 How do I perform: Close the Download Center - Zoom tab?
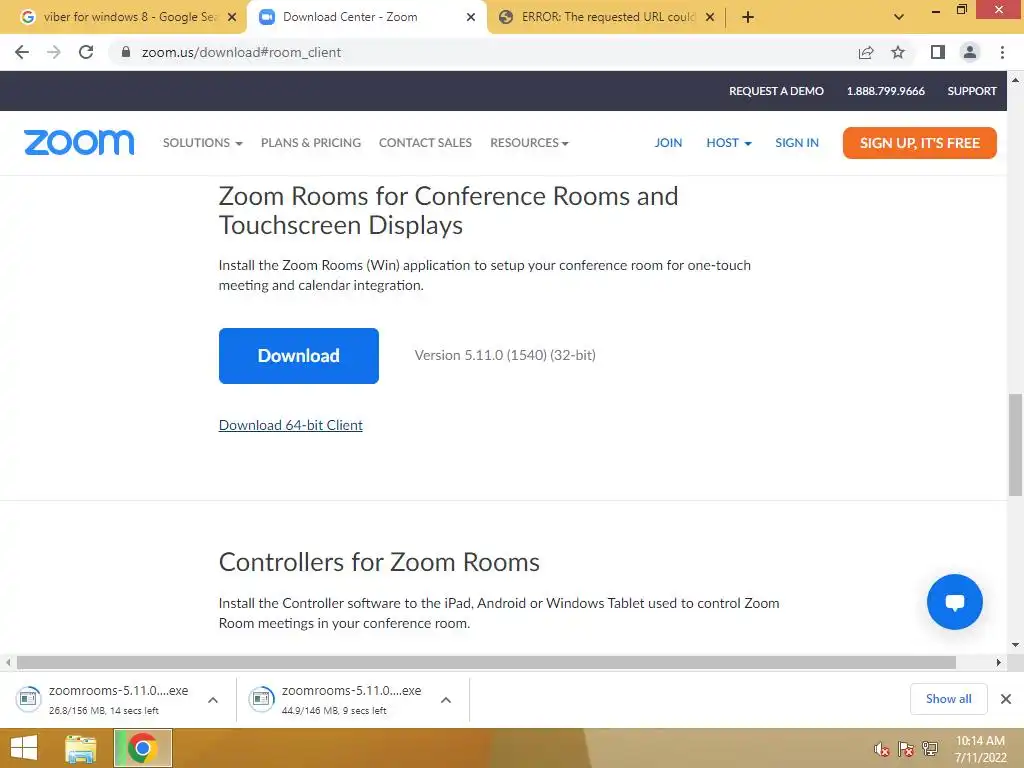pos(471,17)
